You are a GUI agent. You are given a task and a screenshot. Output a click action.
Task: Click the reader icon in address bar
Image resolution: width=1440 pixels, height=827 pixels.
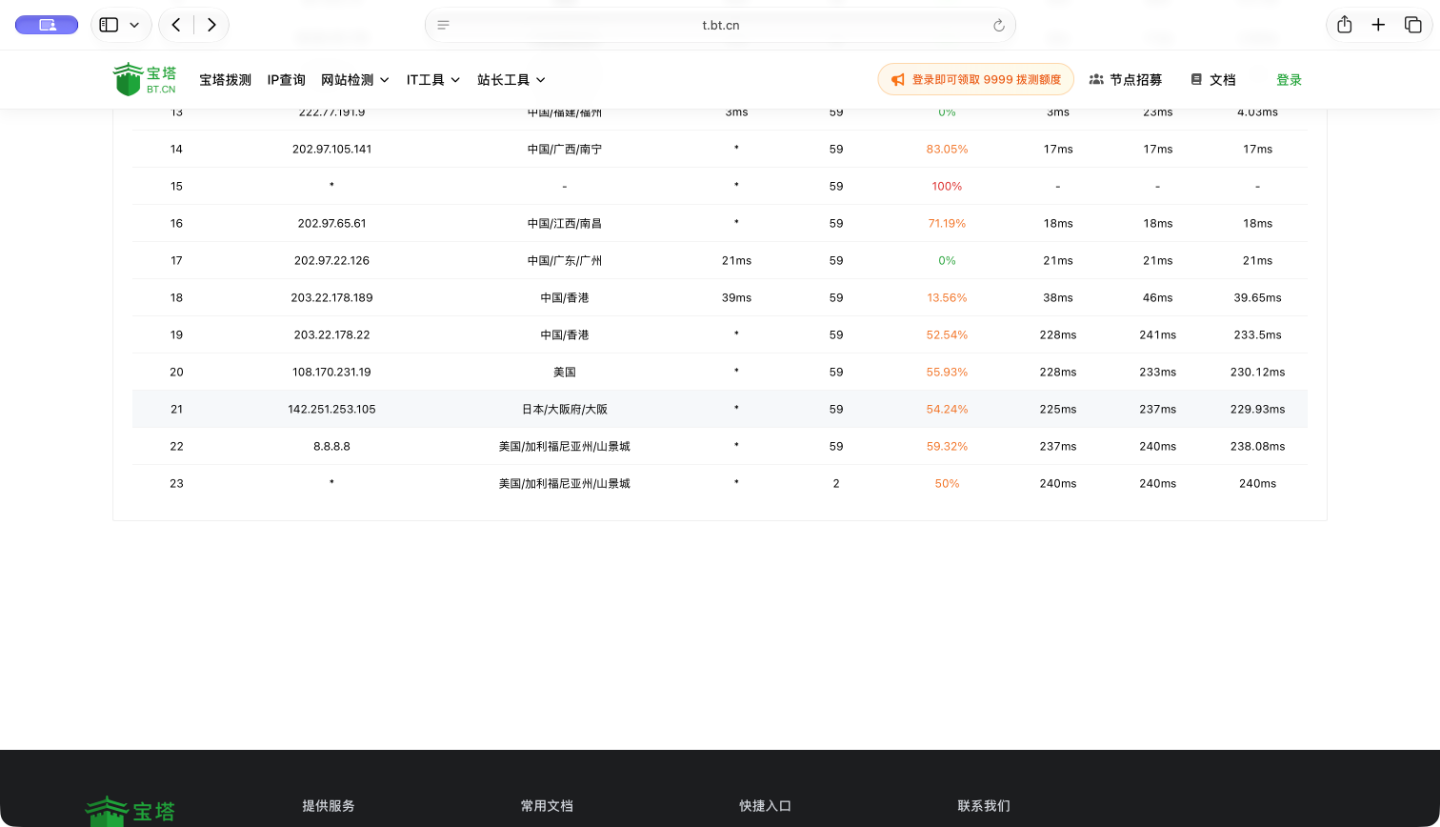coord(443,25)
